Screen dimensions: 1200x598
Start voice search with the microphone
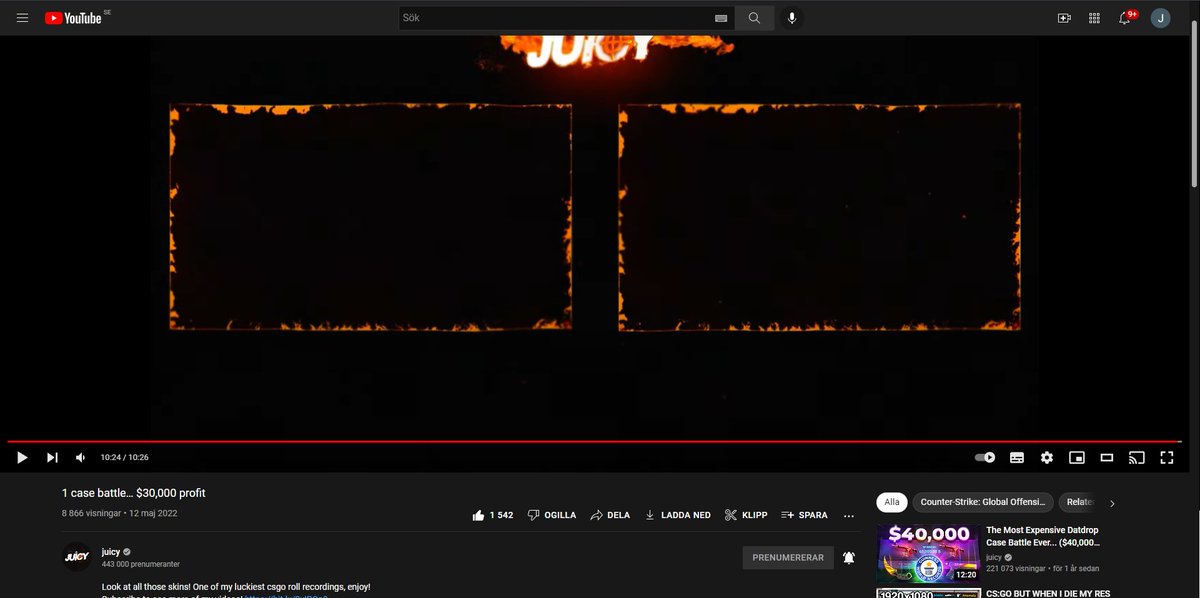(792, 18)
